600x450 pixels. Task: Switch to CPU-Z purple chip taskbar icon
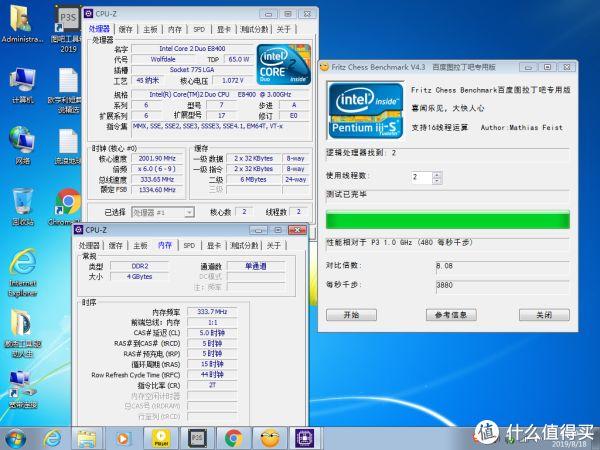pos(305,439)
